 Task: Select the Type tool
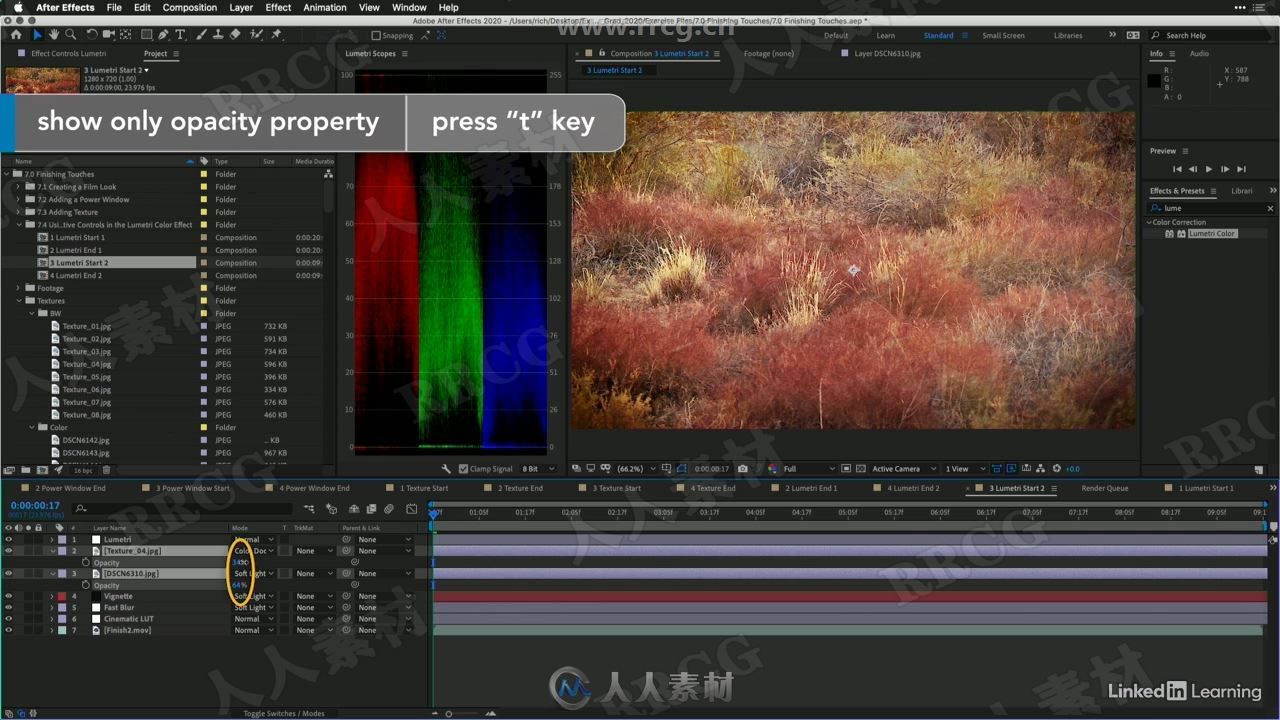[181, 34]
